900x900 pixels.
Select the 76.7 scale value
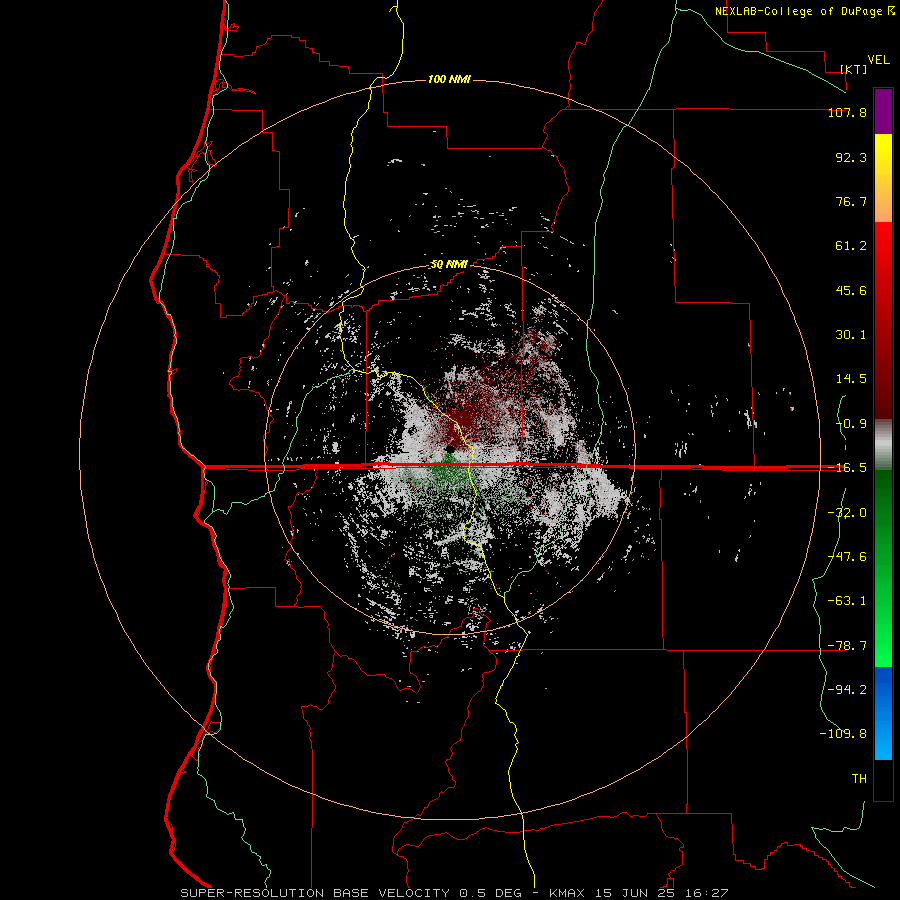click(x=851, y=201)
